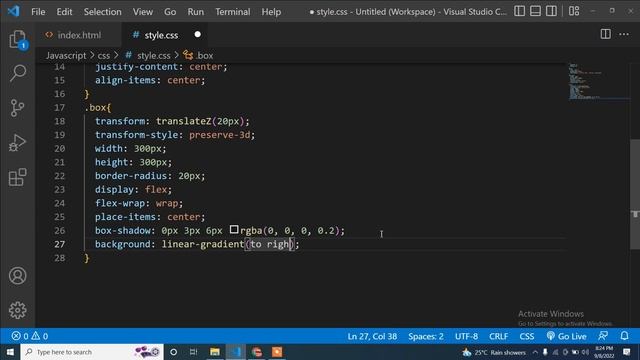Open the Terminal menu
This screenshot has width=640, height=360.
click(233, 12)
